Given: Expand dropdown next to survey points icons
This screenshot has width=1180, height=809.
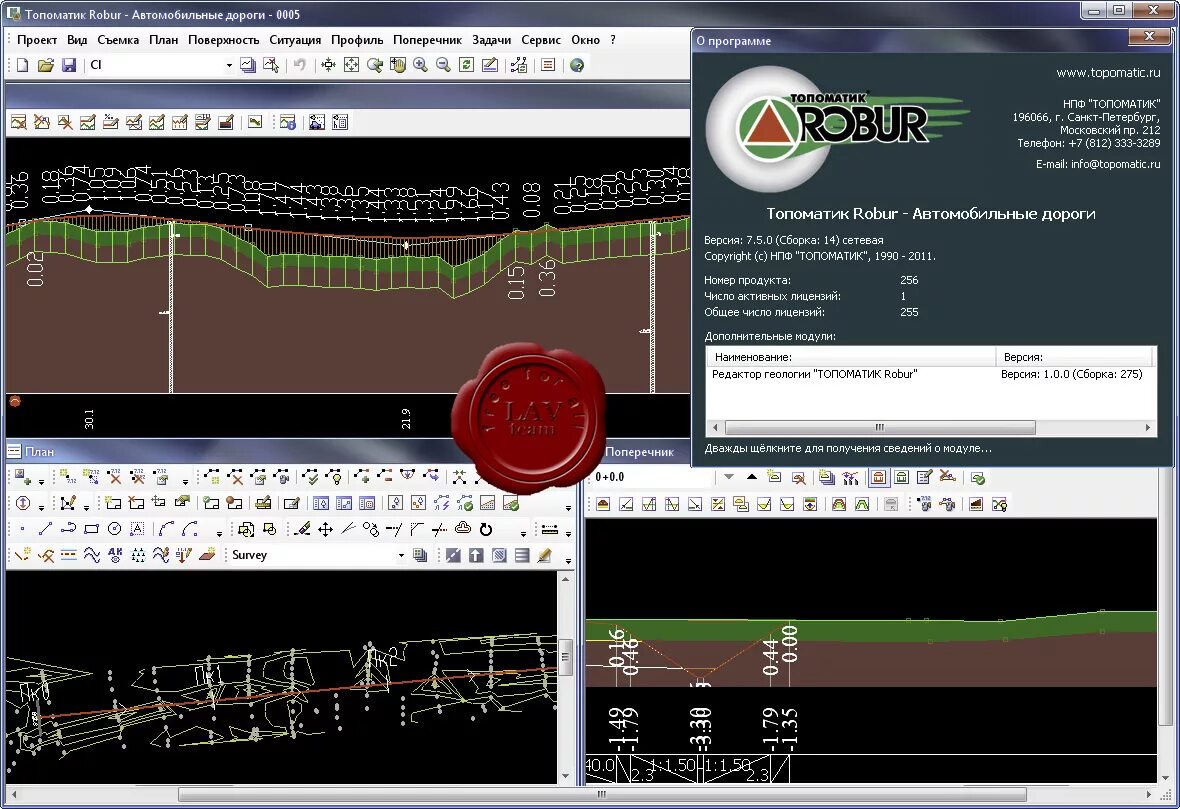Looking at the screenshot, I should click(185, 481).
